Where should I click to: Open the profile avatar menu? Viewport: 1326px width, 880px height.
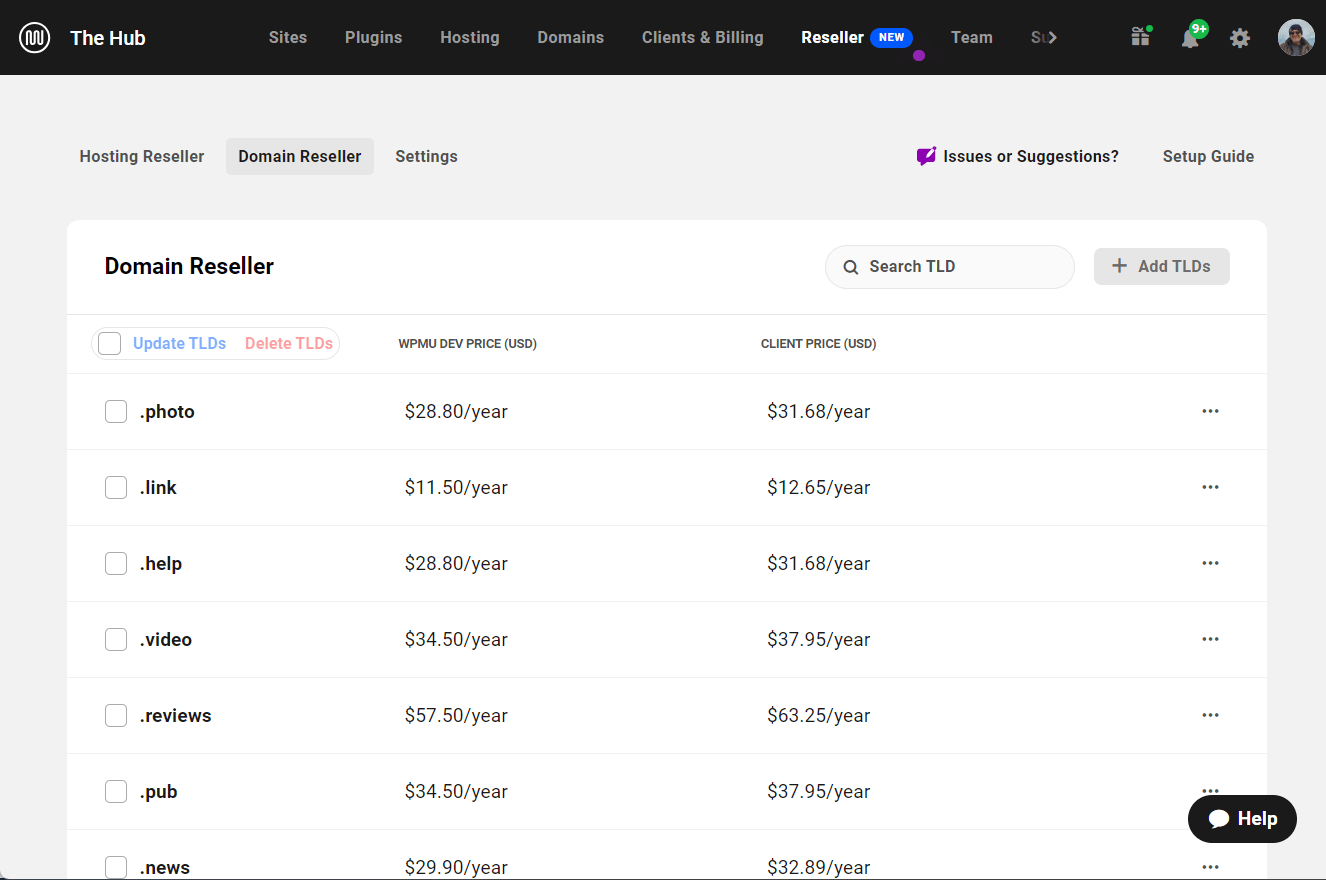pyautogui.click(x=1296, y=37)
